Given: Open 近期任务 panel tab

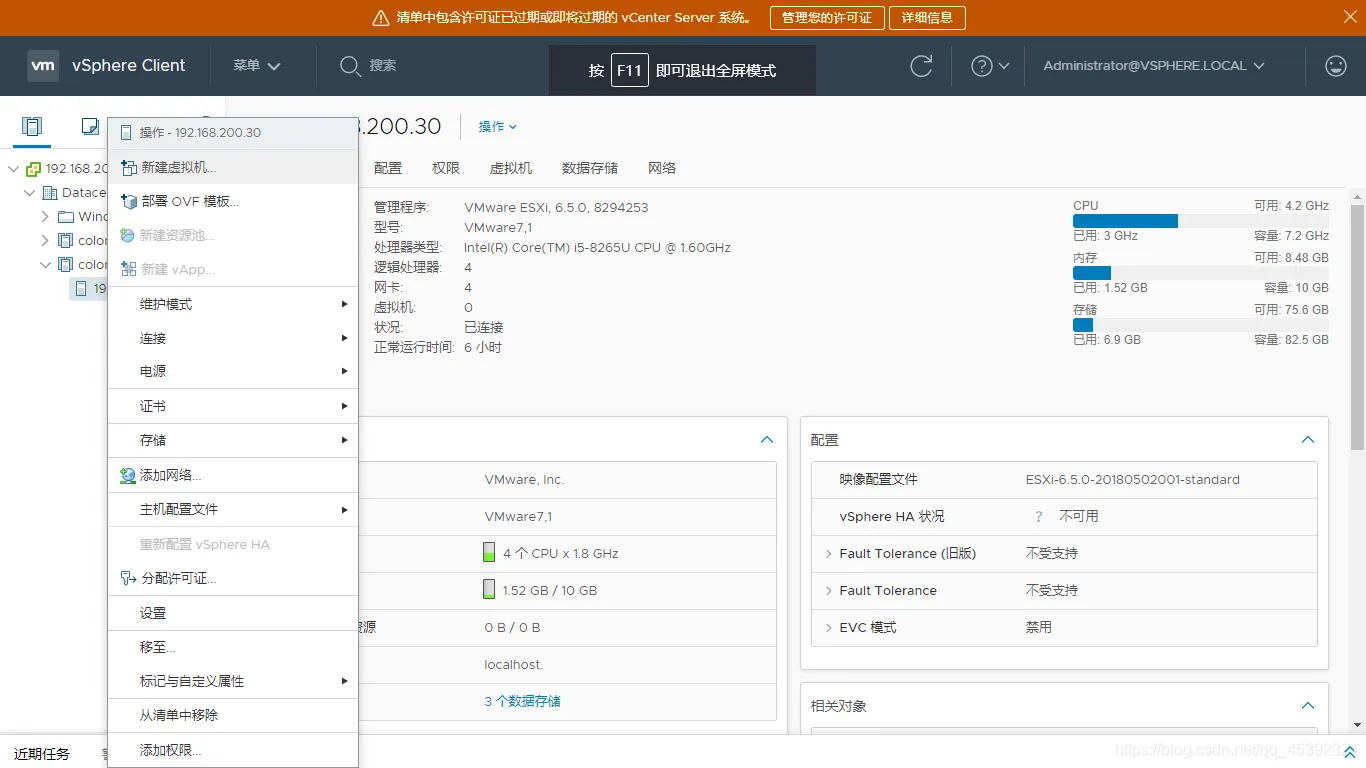Looking at the screenshot, I should [x=42, y=754].
